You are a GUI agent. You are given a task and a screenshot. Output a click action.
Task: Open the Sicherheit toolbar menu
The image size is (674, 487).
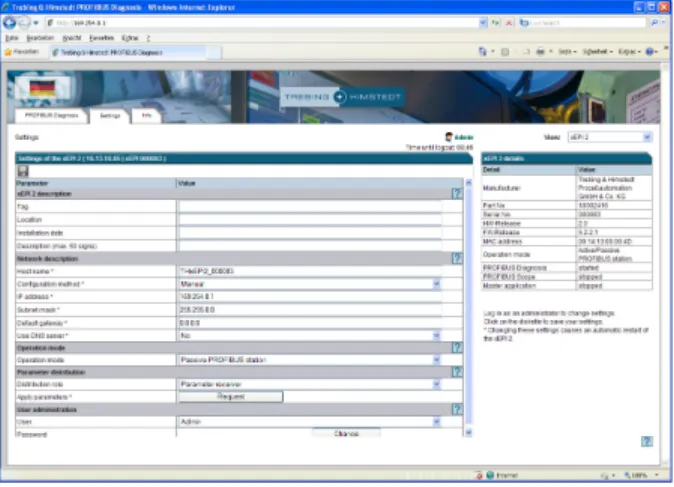pos(598,52)
